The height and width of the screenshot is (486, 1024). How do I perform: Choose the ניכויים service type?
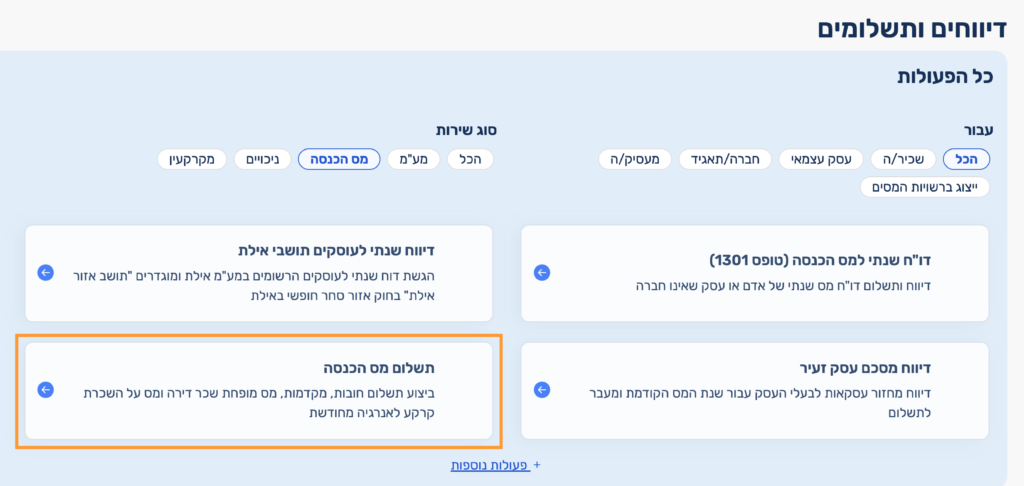[x=263, y=159]
